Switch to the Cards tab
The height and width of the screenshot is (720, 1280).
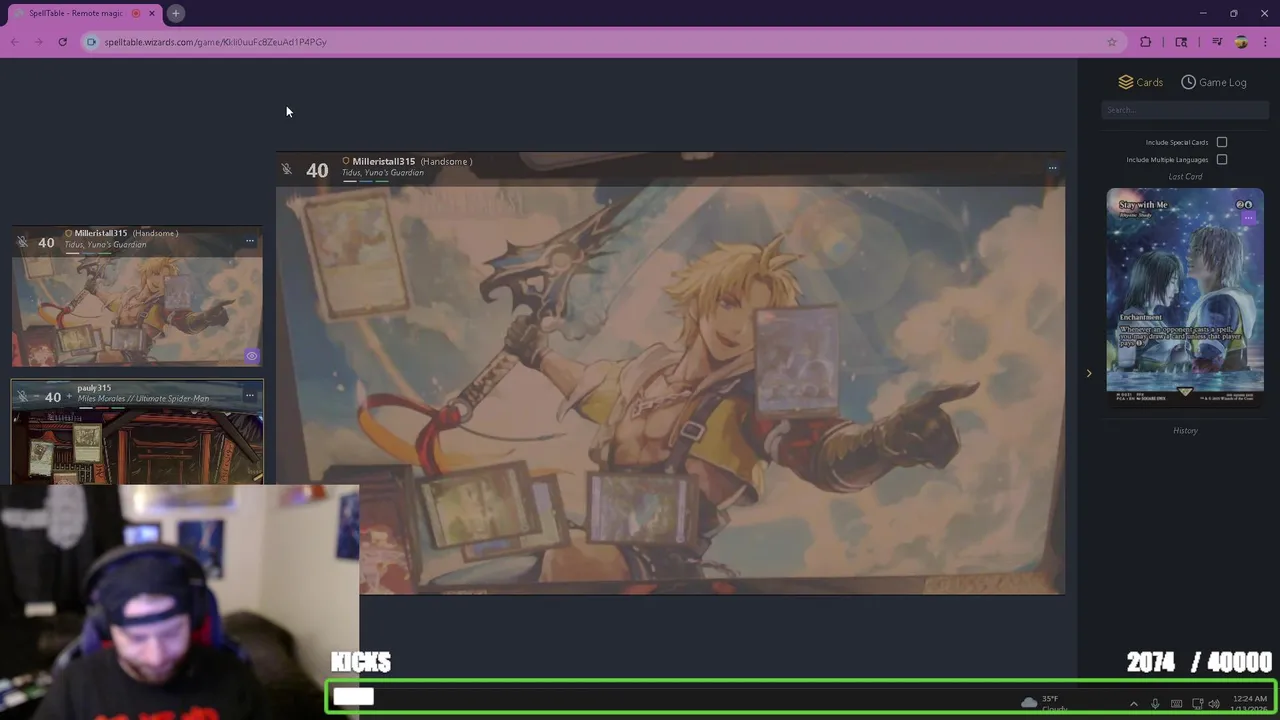[1141, 82]
